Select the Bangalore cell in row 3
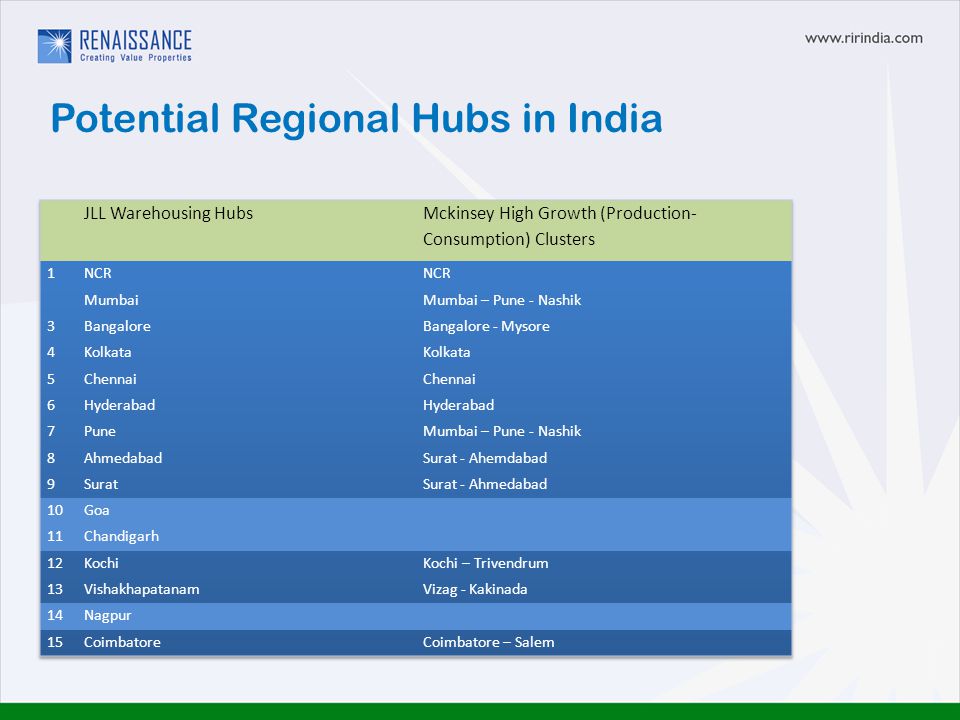The image size is (960, 720). [x=118, y=326]
